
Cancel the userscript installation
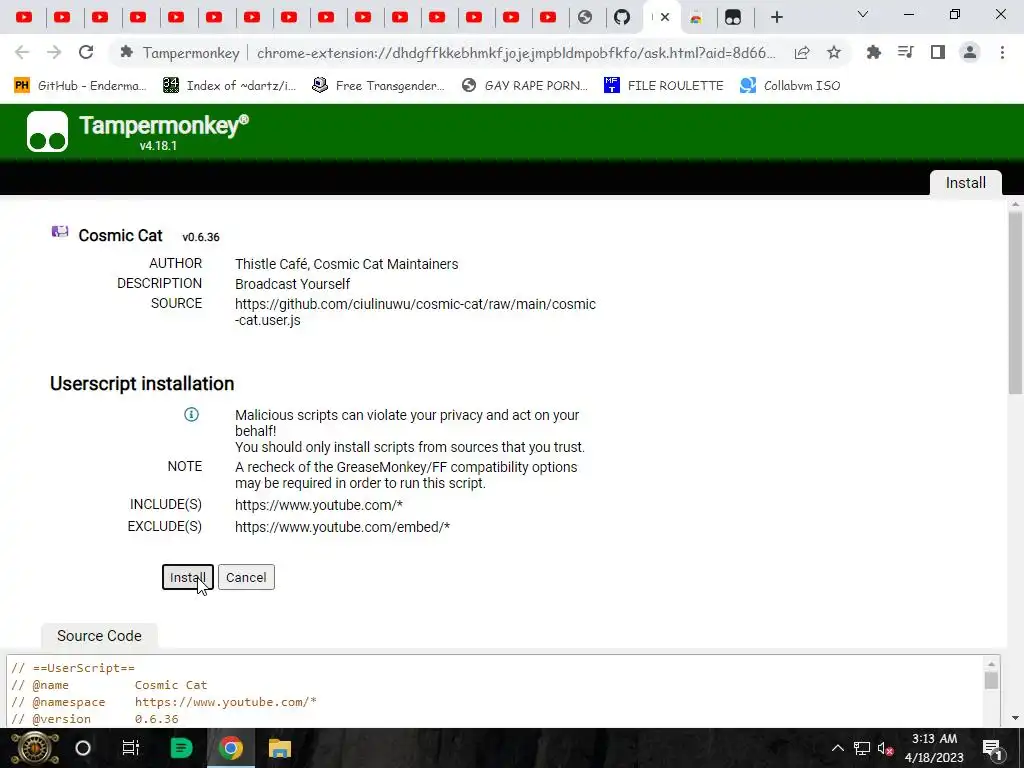246,577
